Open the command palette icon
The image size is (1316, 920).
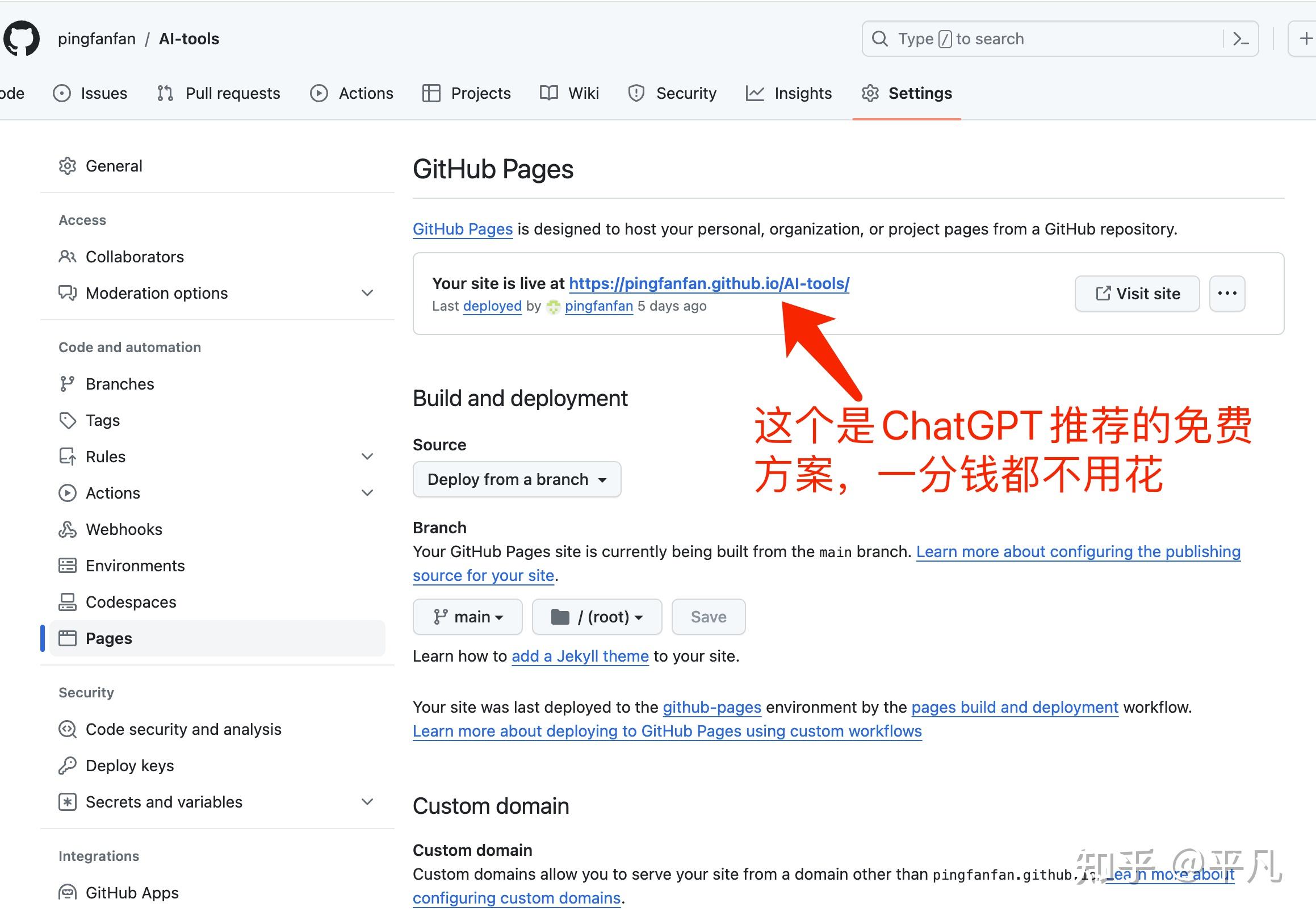click(1240, 39)
